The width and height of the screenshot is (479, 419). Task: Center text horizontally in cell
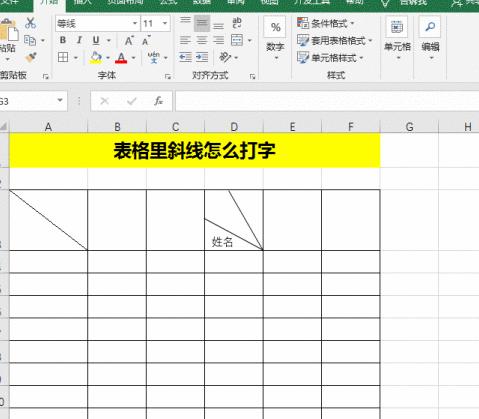click(x=202, y=40)
